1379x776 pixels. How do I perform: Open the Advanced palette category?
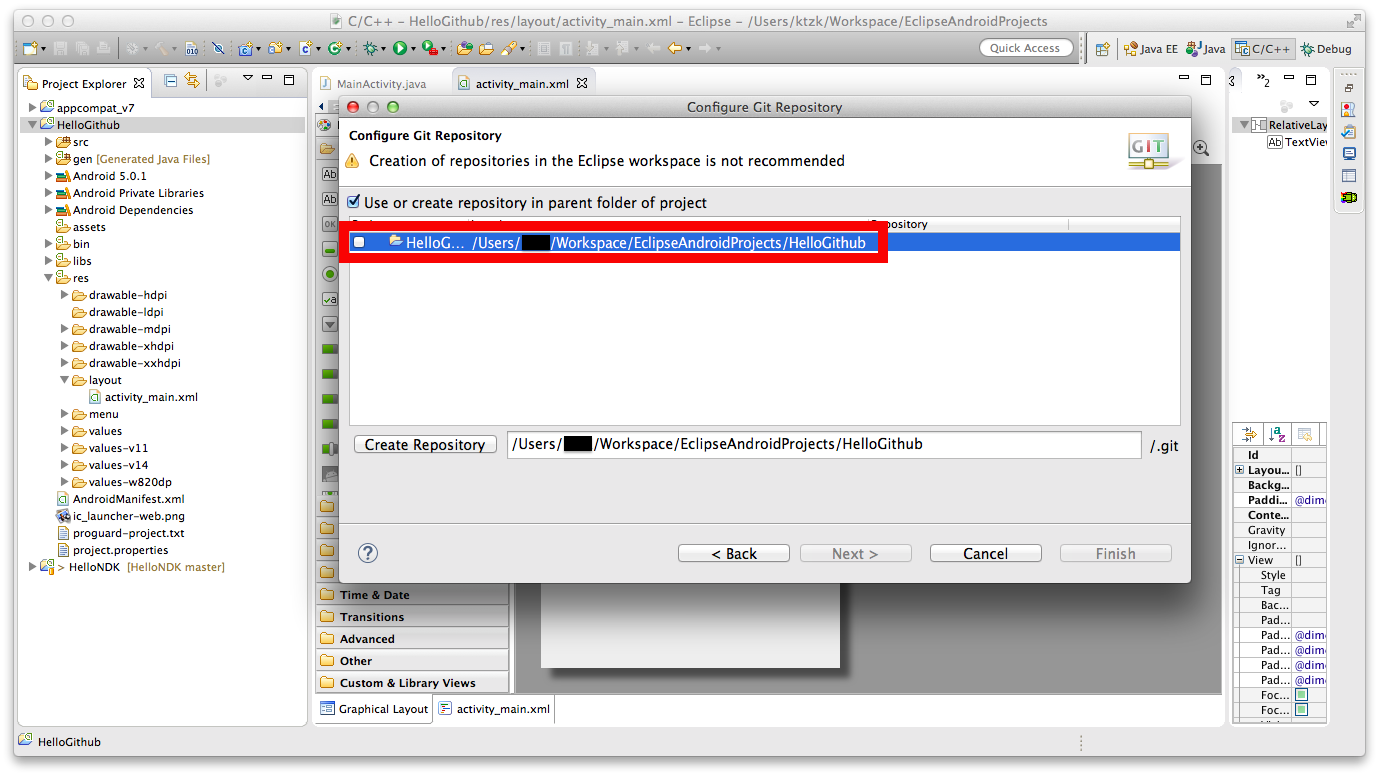(x=412, y=639)
